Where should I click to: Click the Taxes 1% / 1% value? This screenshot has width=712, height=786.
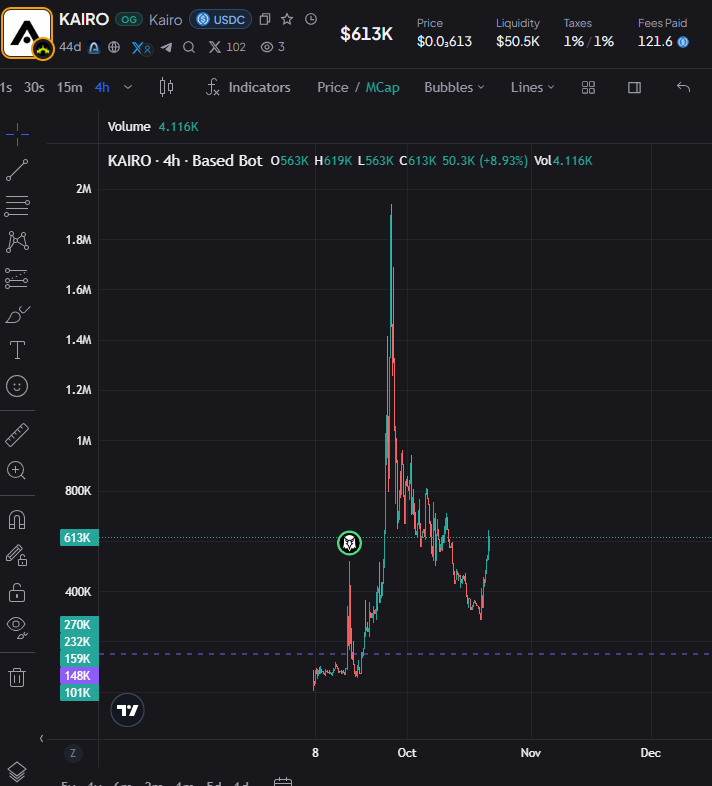[x=589, y=42]
